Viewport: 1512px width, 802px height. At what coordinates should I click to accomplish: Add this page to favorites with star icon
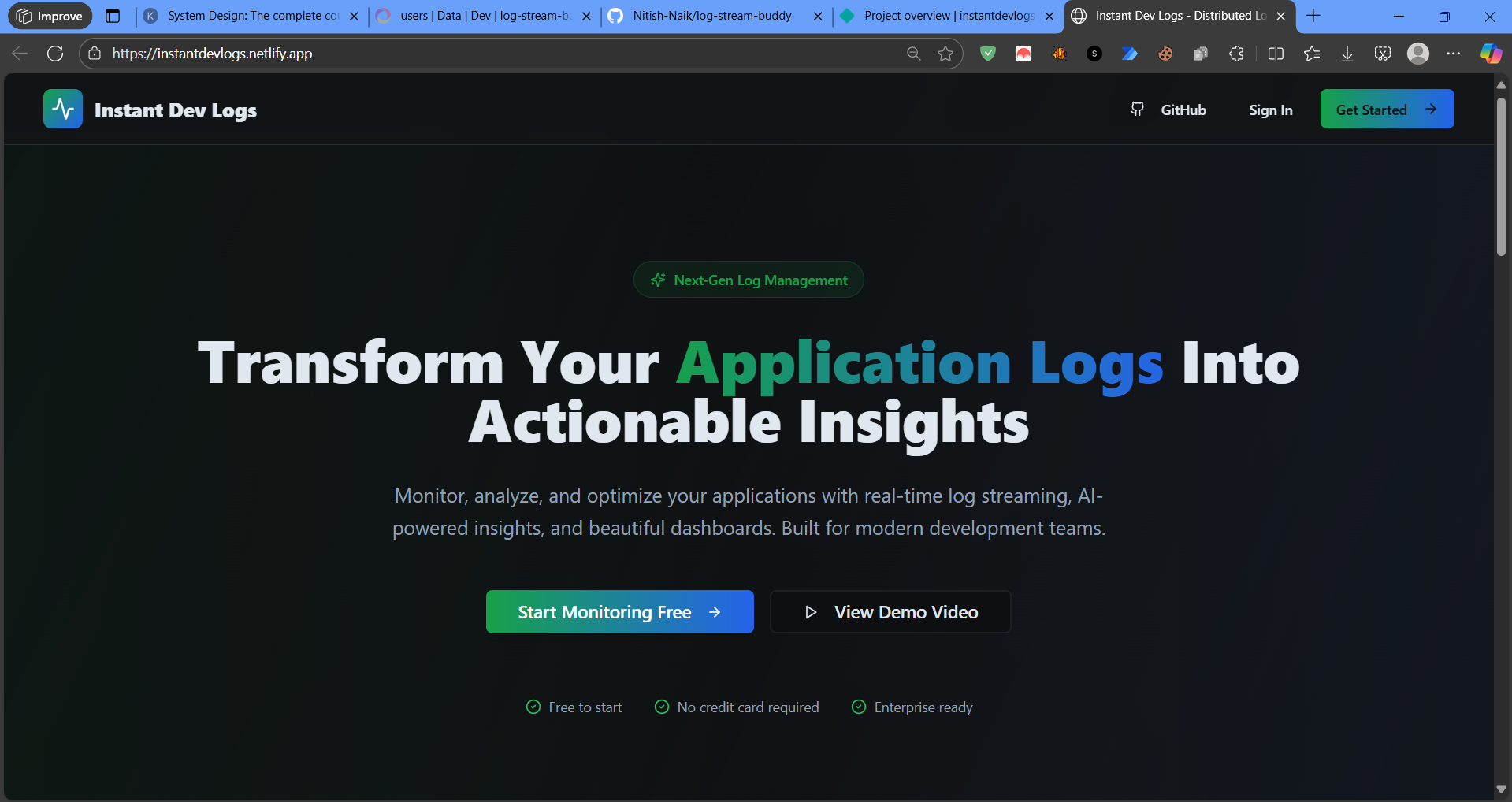point(945,54)
